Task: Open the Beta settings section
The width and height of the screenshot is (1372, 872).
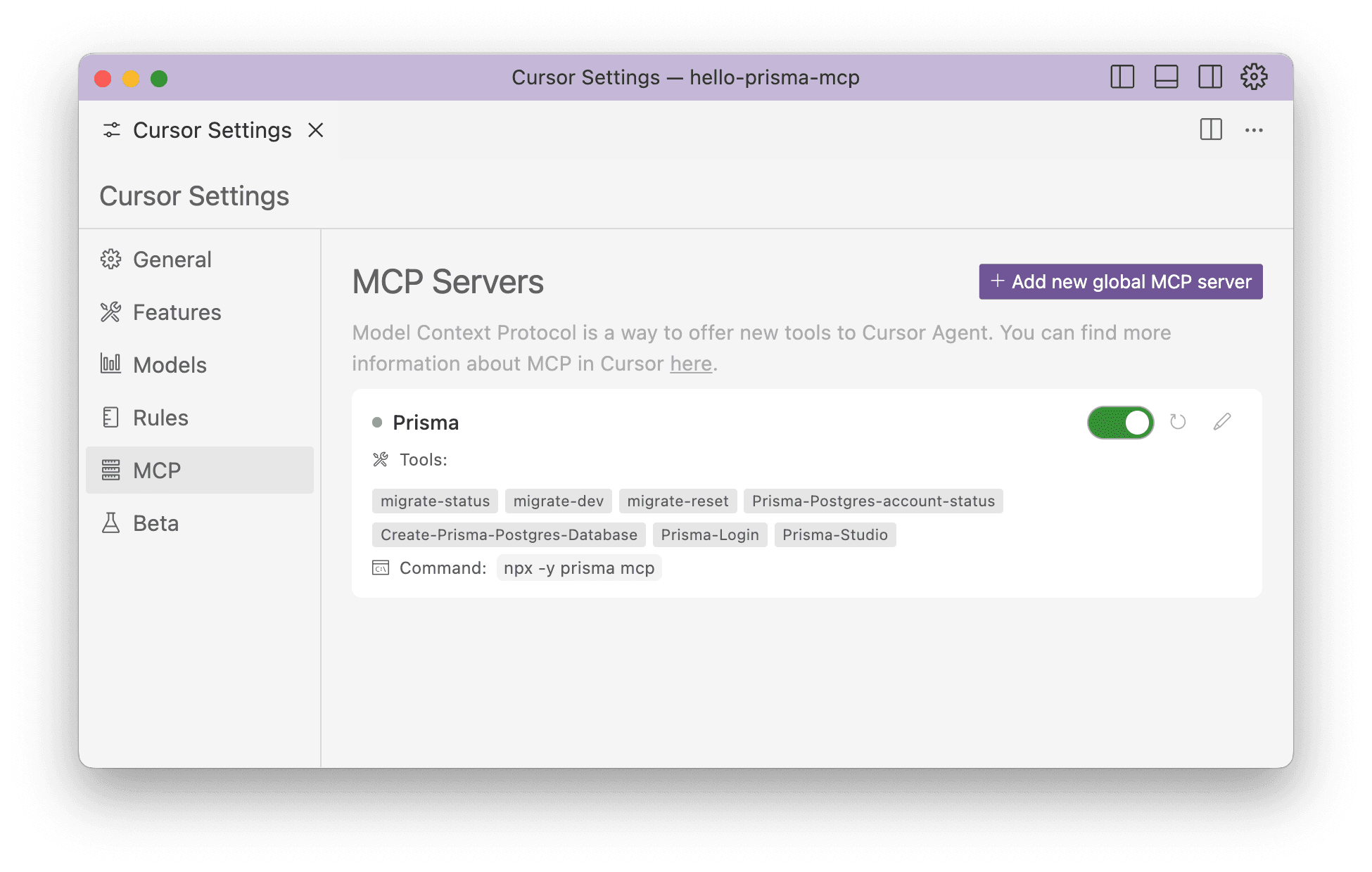Action: (155, 523)
